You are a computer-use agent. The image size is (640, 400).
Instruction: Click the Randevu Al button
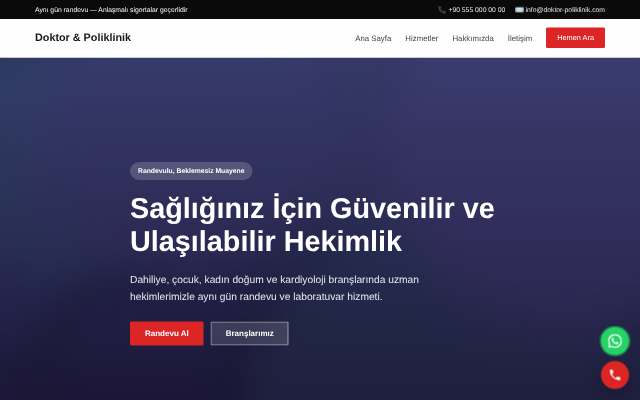[x=167, y=333]
